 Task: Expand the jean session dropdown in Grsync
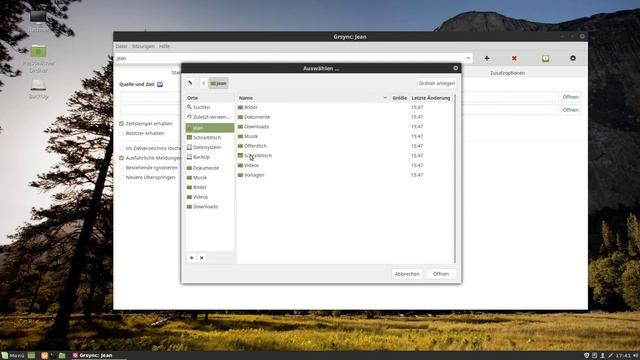coord(468,58)
